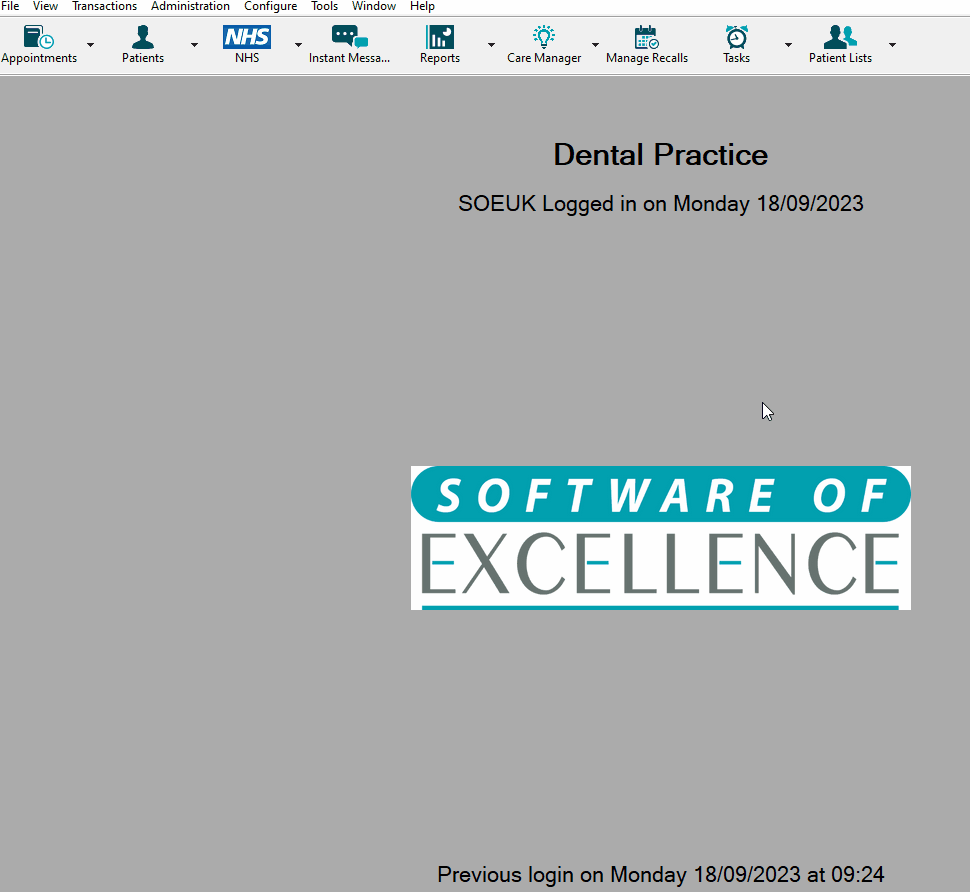Click the Software of Excellence logo
Viewport: 970px width, 892px height.
point(661,538)
